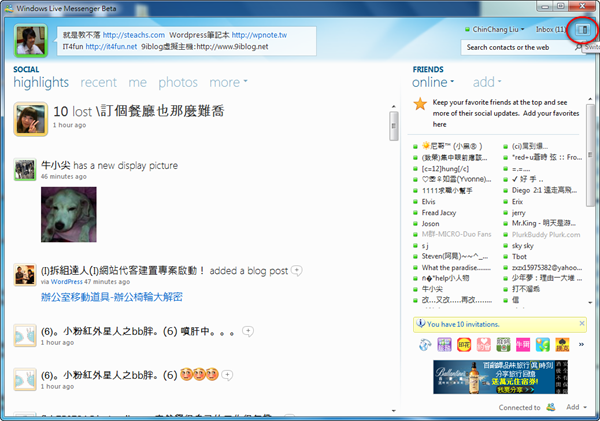The height and width of the screenshot is (421, 600).
Task: Select contact 1111求職小幫手
Action: 447,190
